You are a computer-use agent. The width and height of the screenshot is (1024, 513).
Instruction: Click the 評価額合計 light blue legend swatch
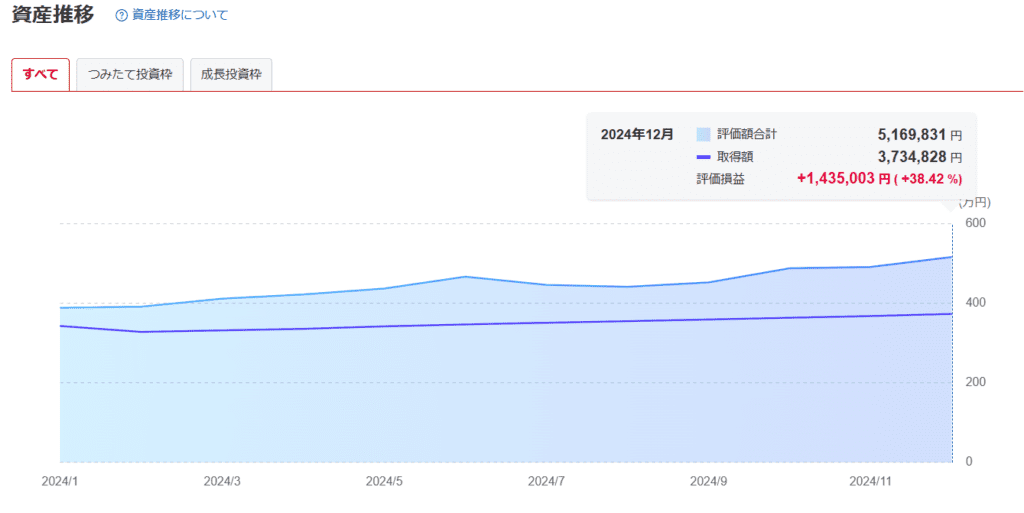coord(703,135)
